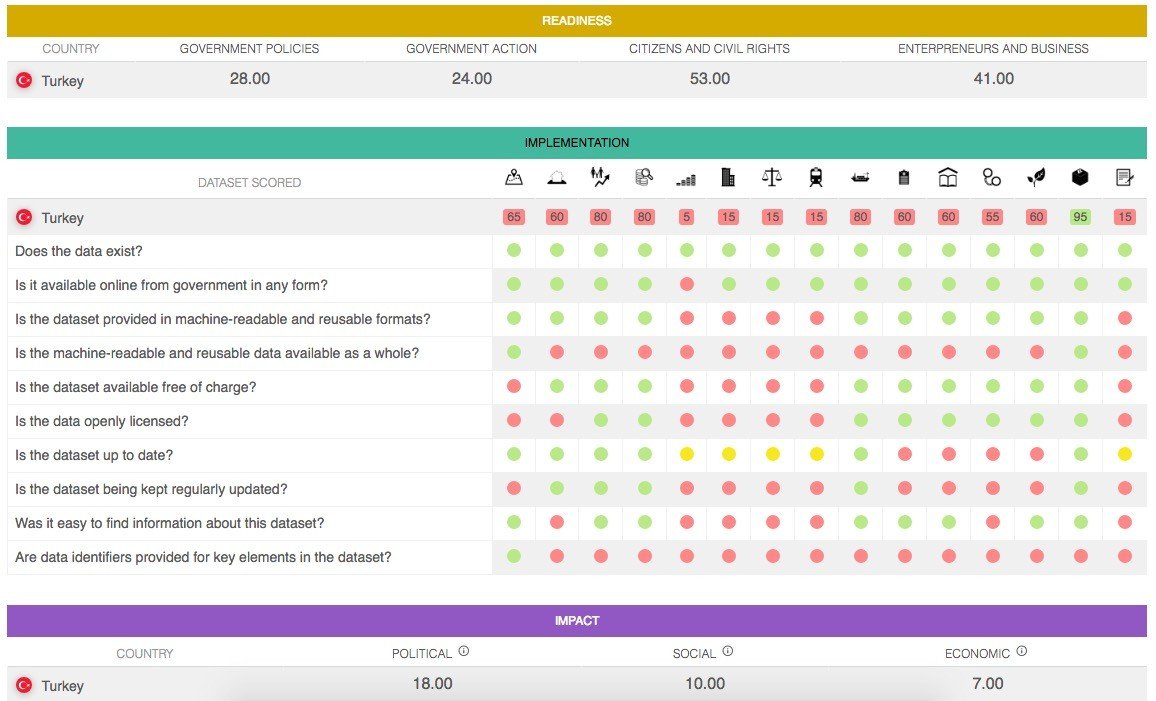Select the open book education icon

tap(948, 178)
